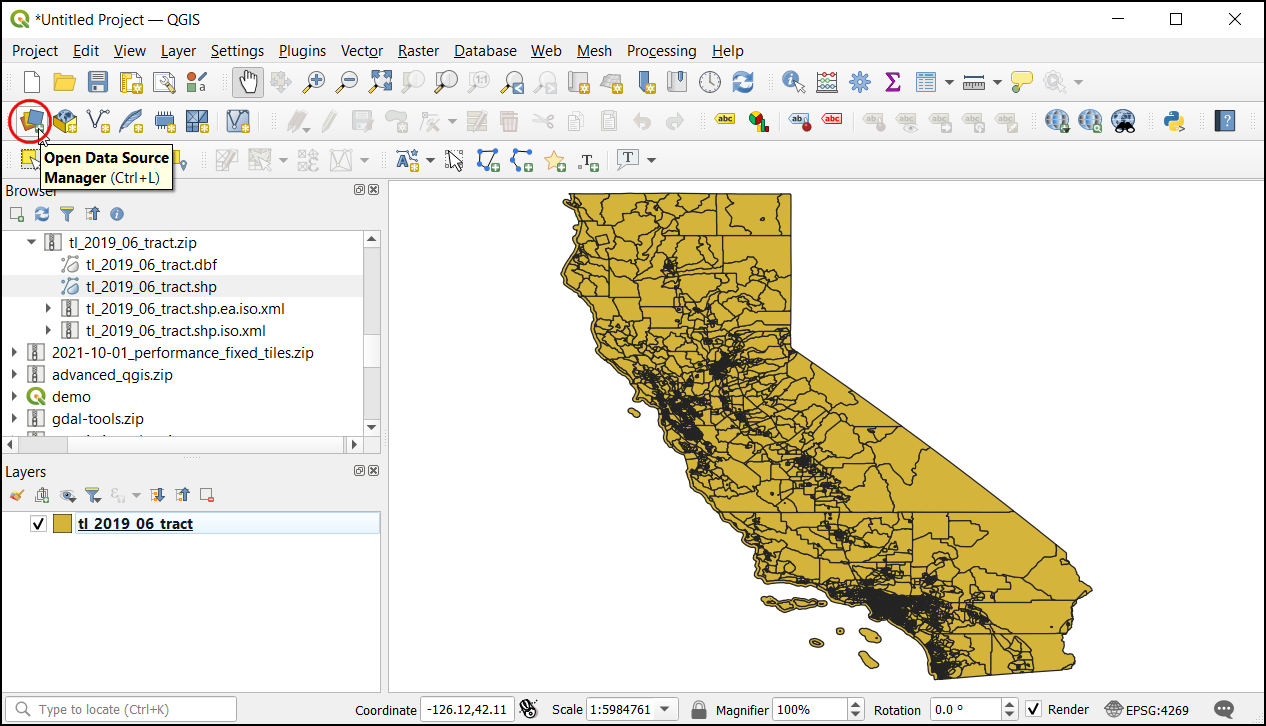1266x726 pixels.
Task: Open the Scale dropdown list
Action: 666,709
